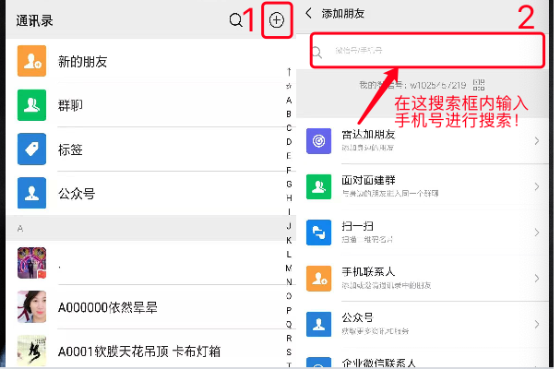Screen dimensions: 554x369
Task: Tap 手机联系人 orange icon
Action: (x=319, y=279)
